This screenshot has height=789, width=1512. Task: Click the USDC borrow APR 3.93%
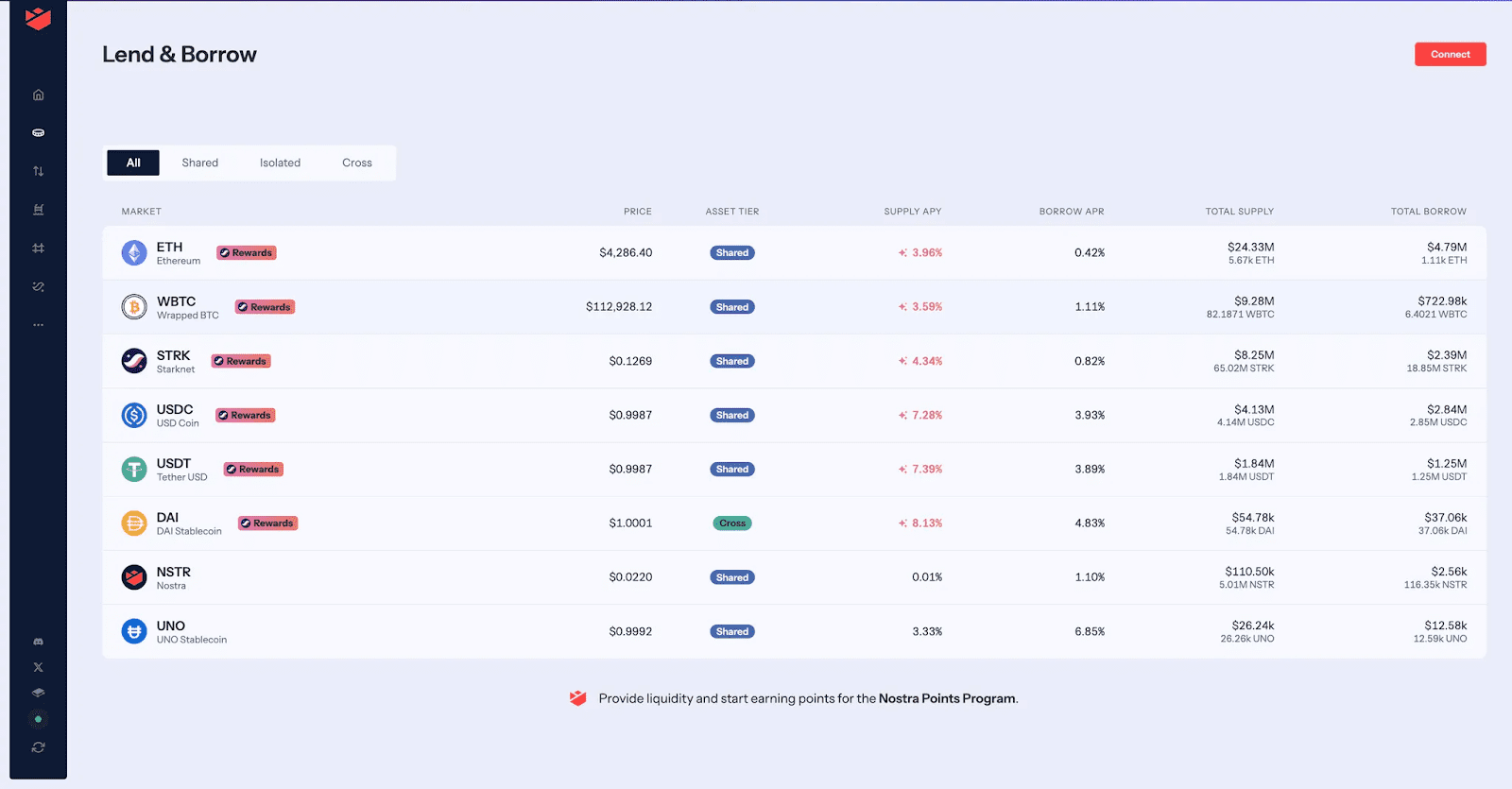pyautogui.click(x=1090, y=415)
